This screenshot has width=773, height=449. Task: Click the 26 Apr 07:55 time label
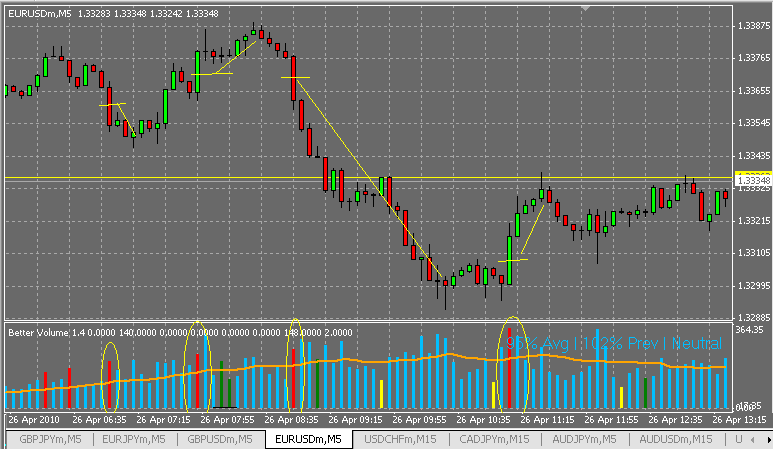pos(227,419)
